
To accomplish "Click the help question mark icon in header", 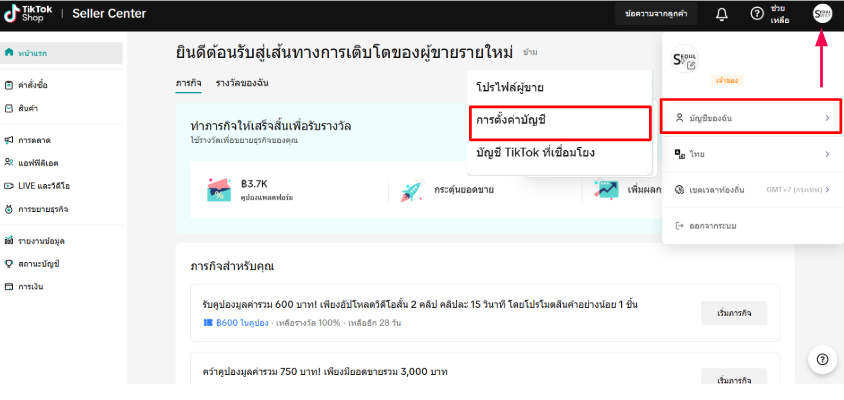I will tap(757, 14).
